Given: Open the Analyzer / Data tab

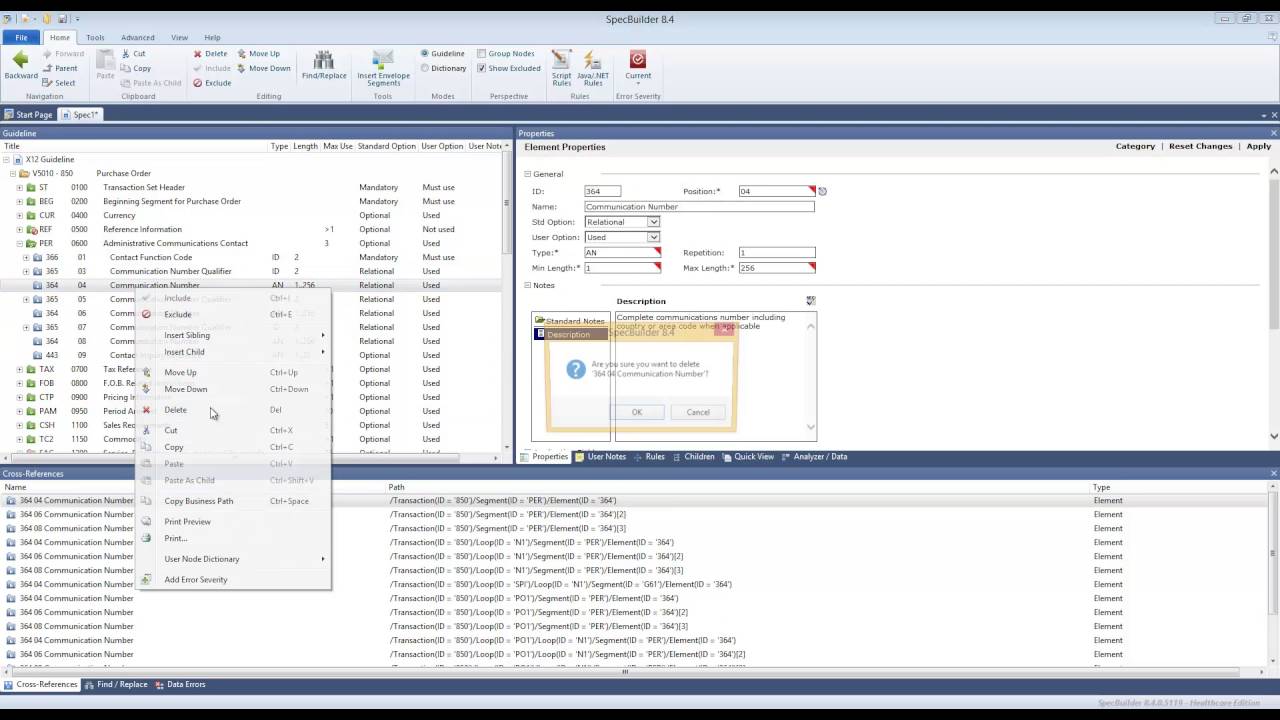Looking at the screenshot, I should (813, 457).
